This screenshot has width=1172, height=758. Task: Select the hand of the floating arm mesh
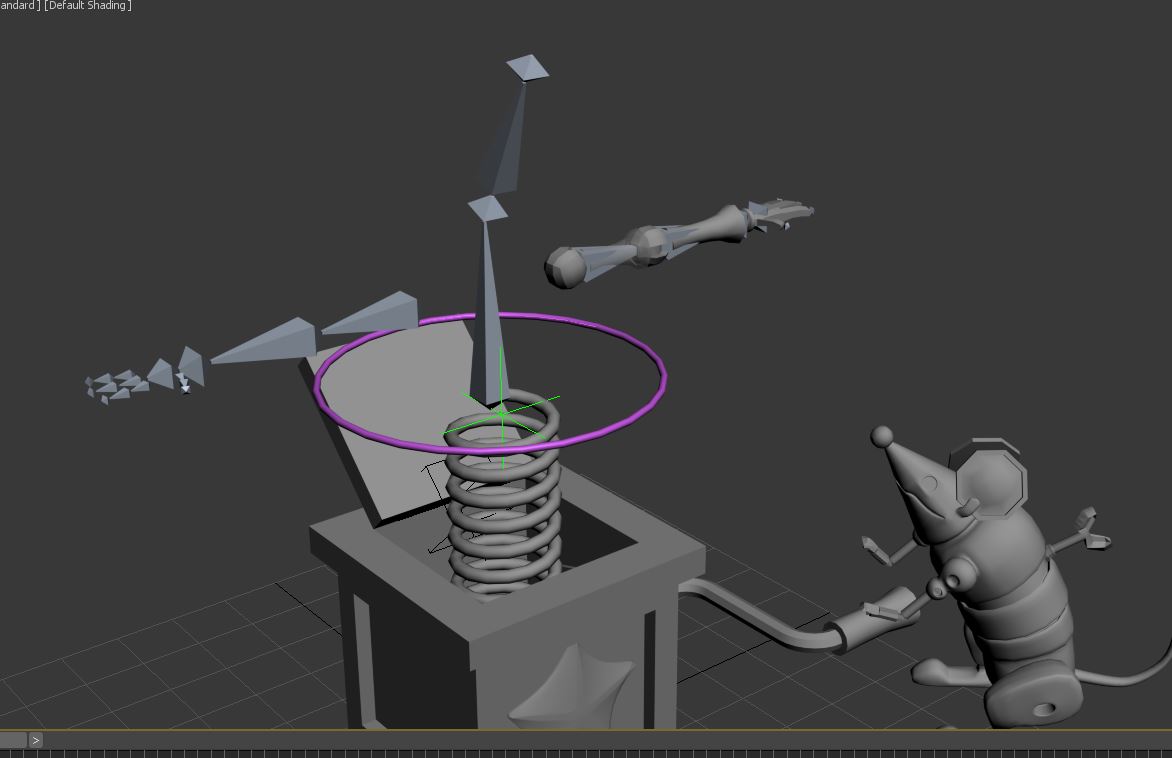tap(780, 213)
